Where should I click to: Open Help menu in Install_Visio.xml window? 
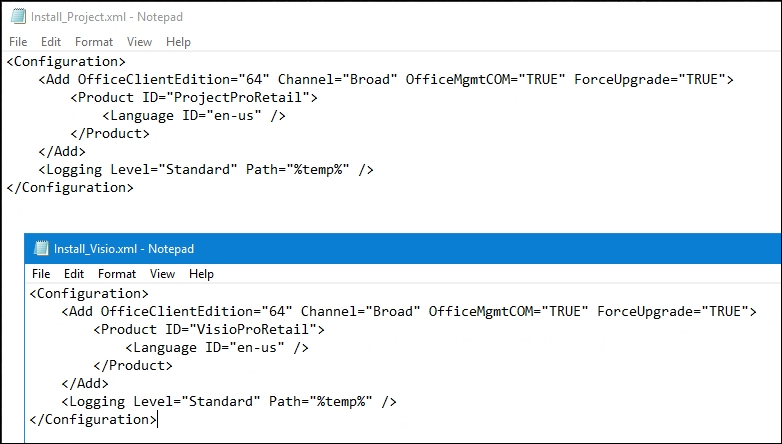click(x=201, y=274)
